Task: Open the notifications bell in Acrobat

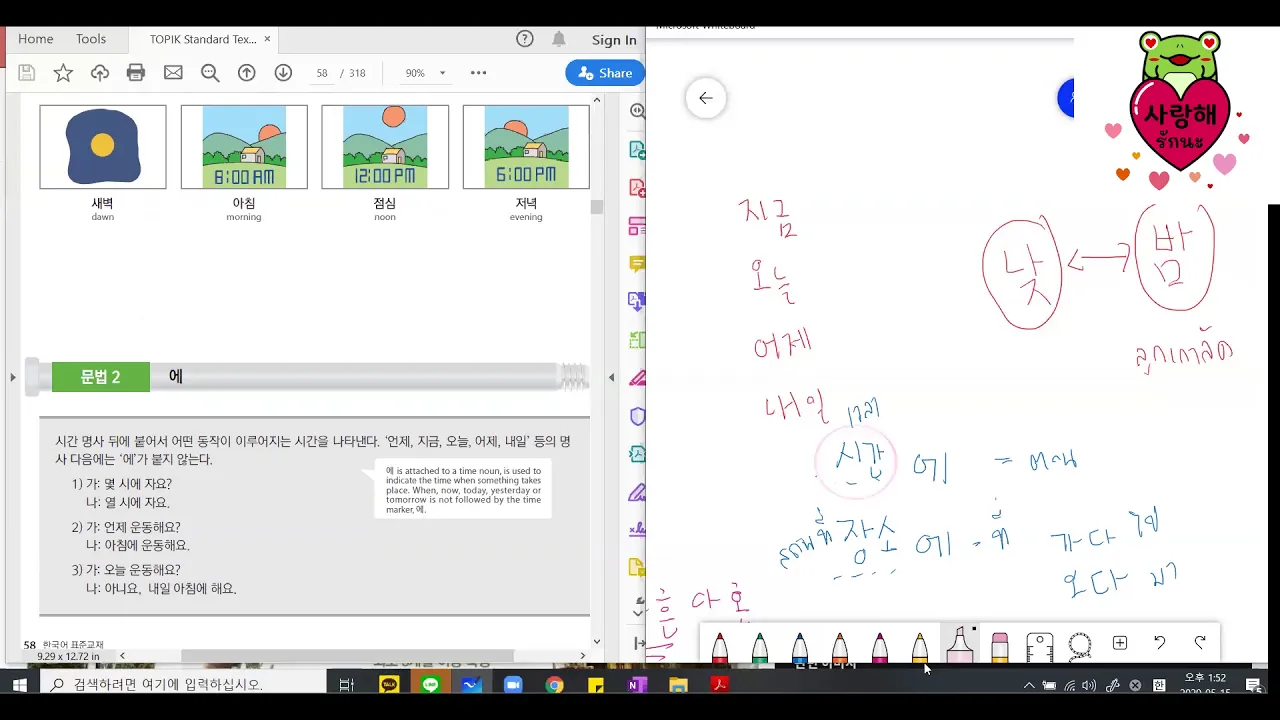Action: click(559, 39)
